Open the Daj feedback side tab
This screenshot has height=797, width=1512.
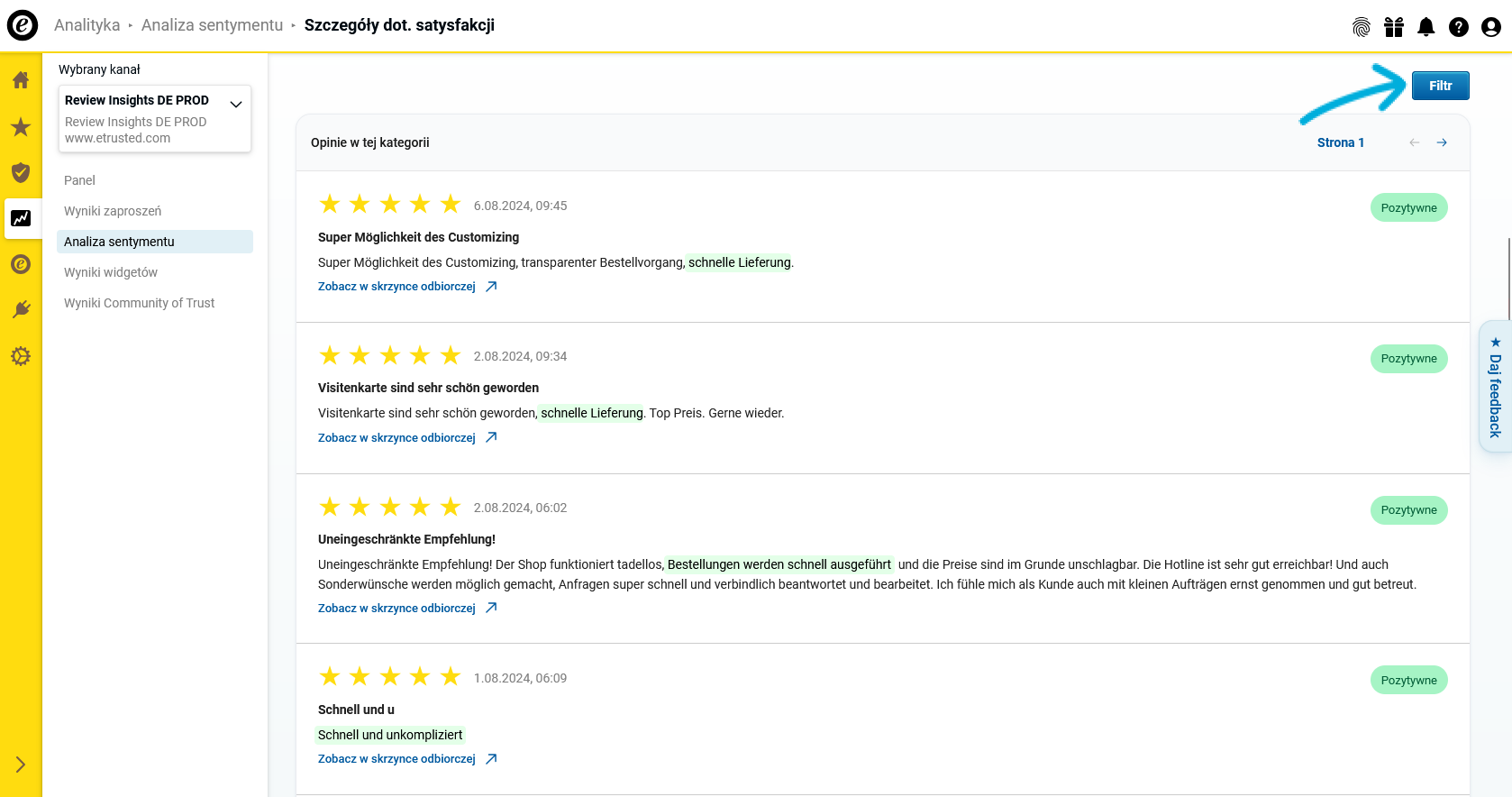pos(1495,388)
